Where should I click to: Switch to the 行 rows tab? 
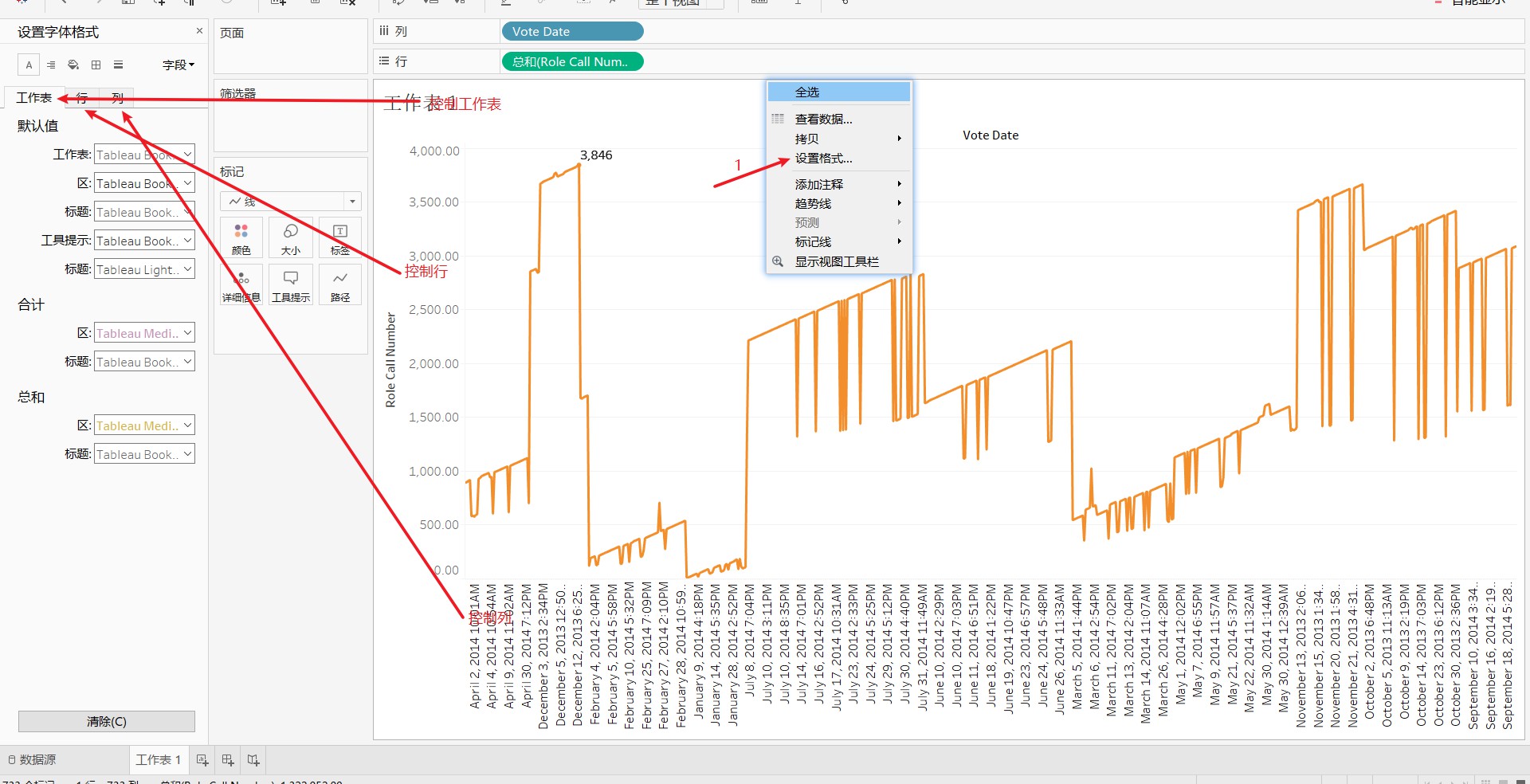[x=82, y=98]
